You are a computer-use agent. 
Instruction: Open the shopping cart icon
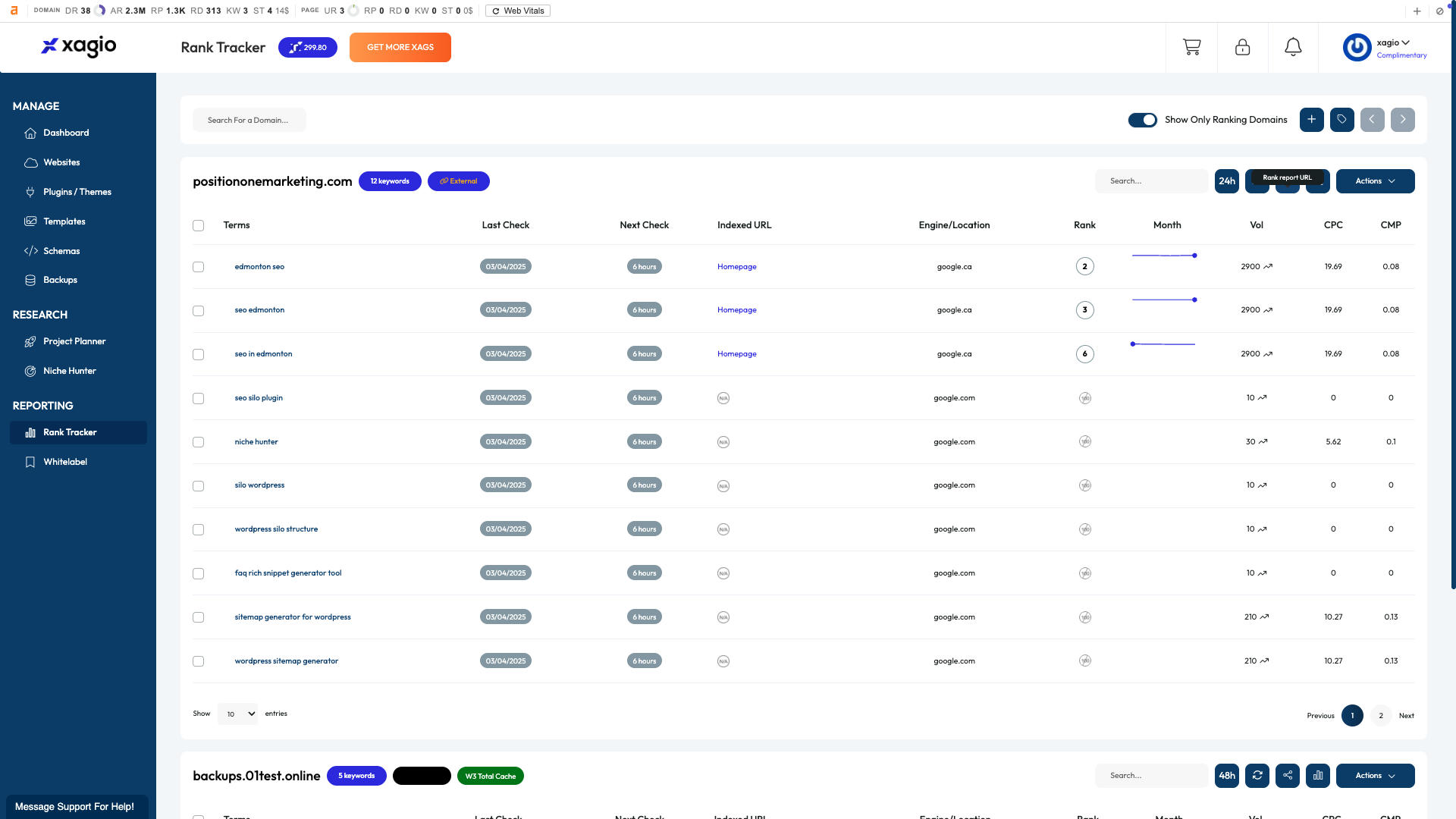pyautogui.click(x=1191, y=47)
